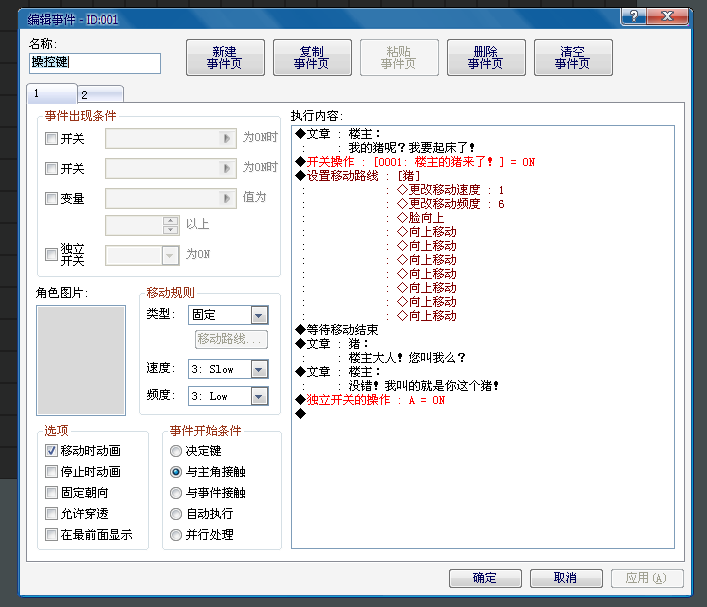Close the 编辑事件 dialog
This screenshot has height=607, width=707.
click(668, 16)
